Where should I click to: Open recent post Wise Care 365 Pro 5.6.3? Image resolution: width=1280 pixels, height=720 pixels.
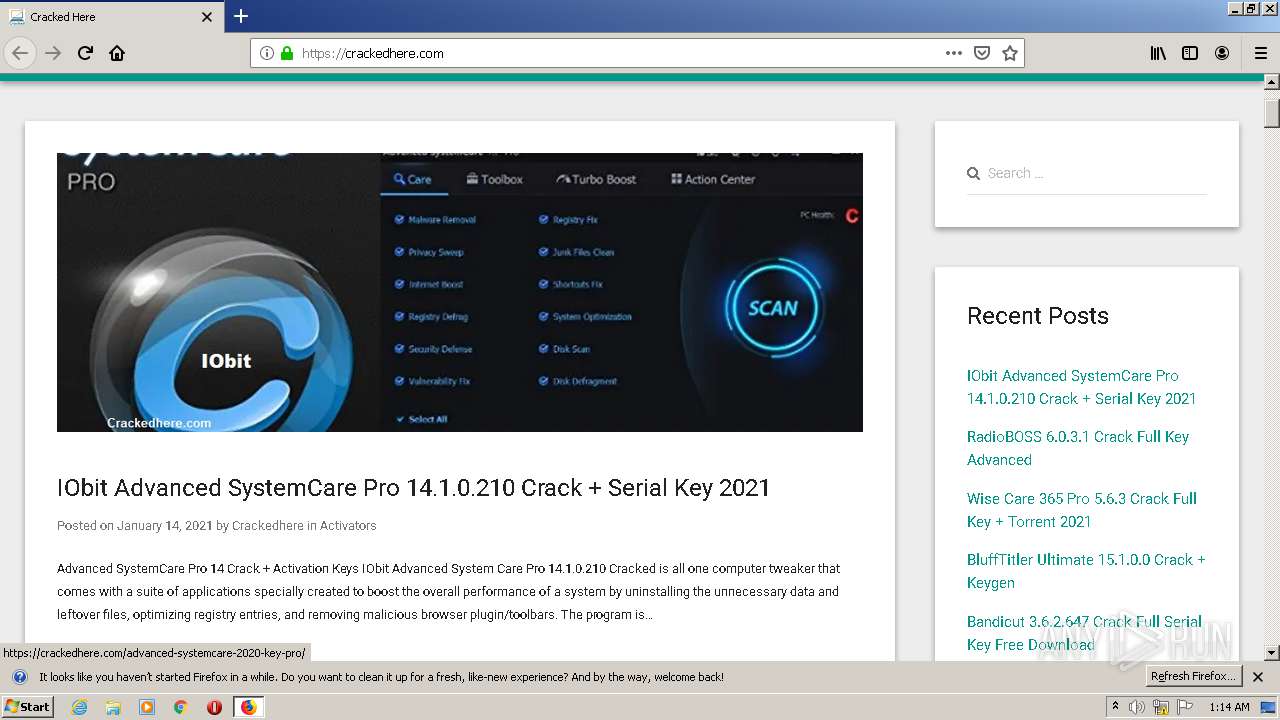1082,510
